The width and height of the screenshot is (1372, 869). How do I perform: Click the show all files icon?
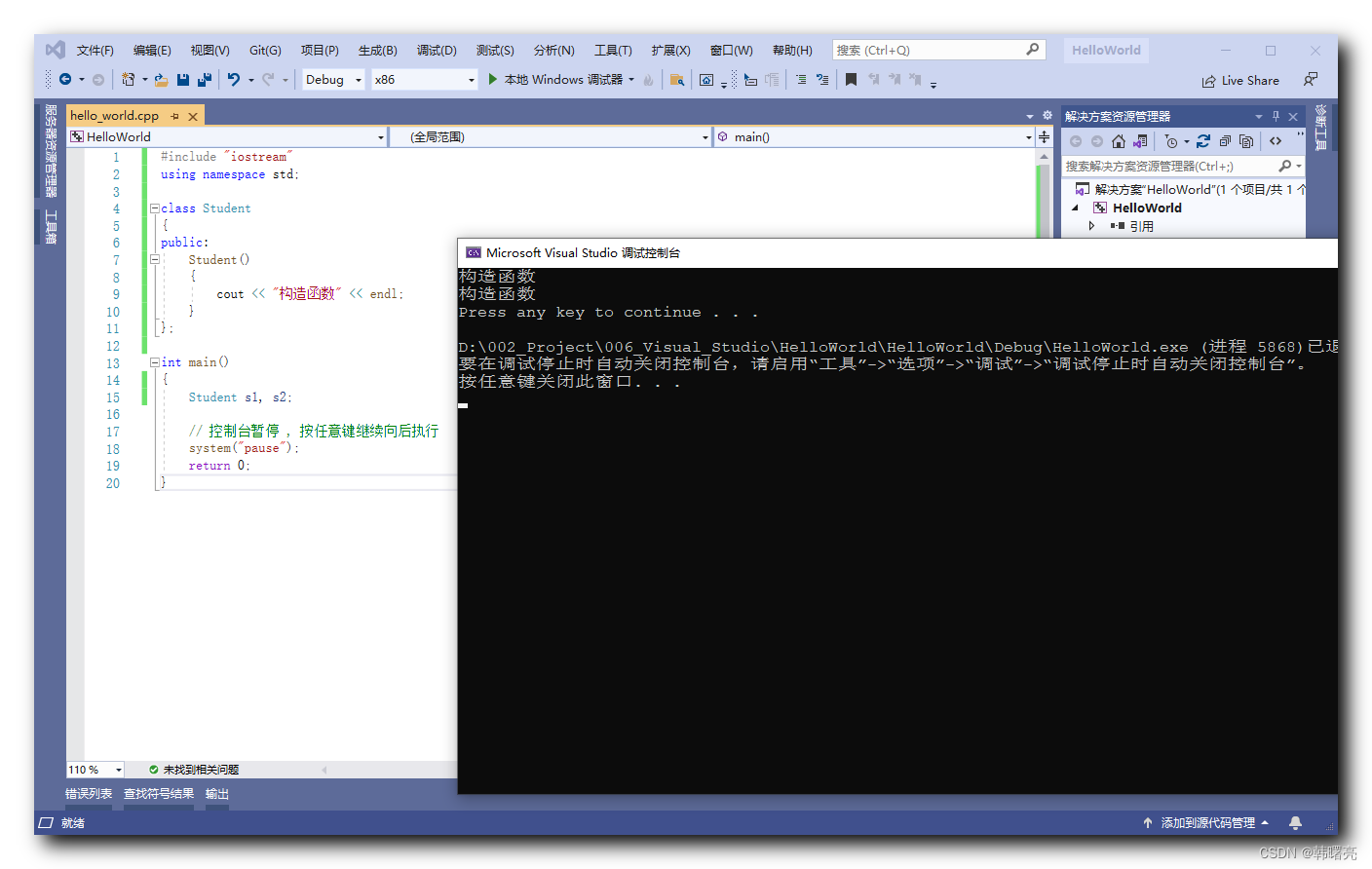coord(1246,141)
